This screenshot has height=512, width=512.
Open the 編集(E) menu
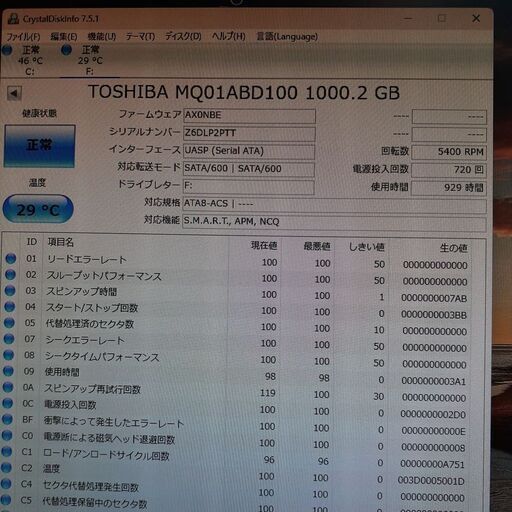click(64, 36)
